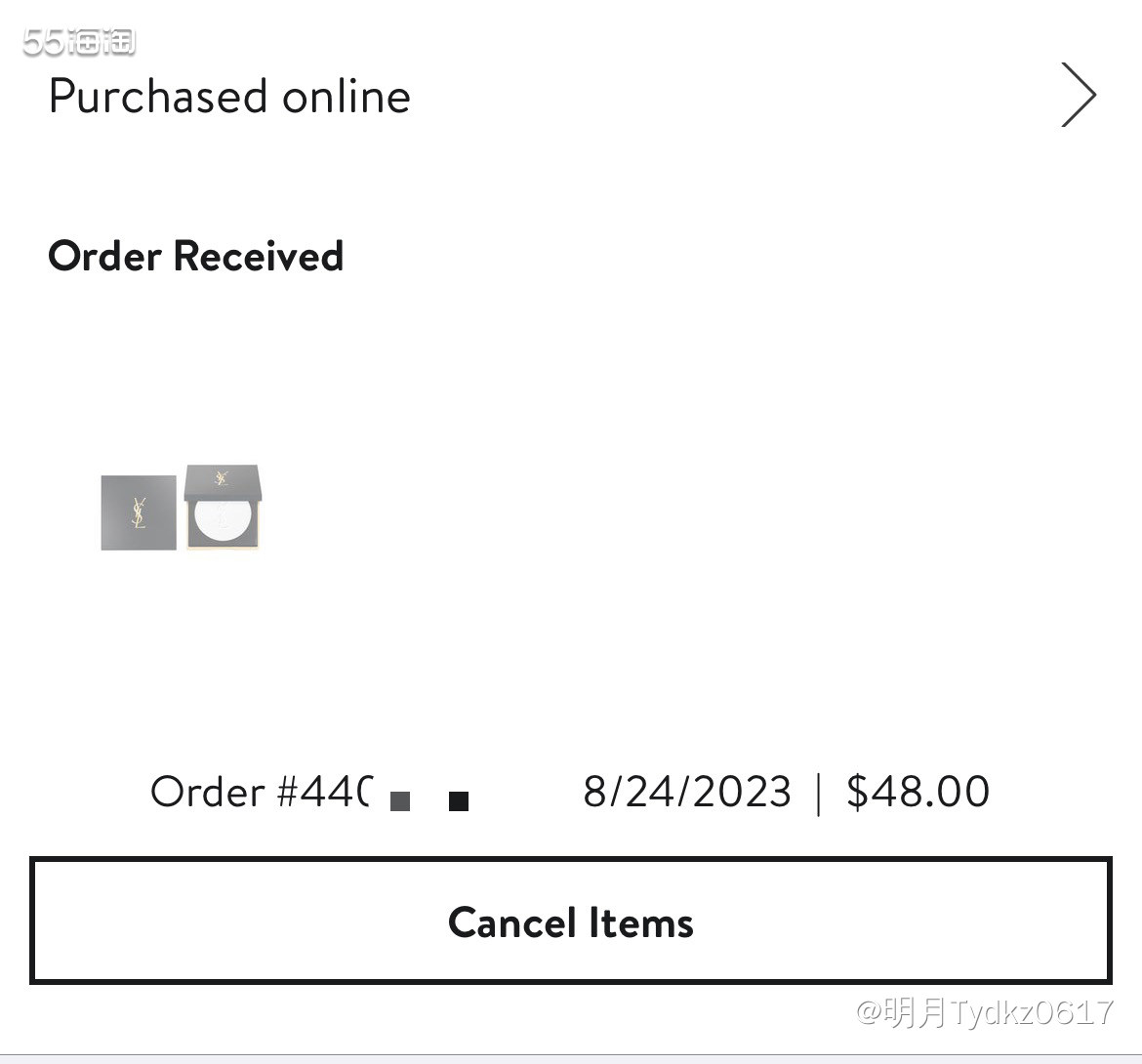Click the 8/24/2023 order date
This screenshot has width=1142, height=1064.
[x=687, y=792]
